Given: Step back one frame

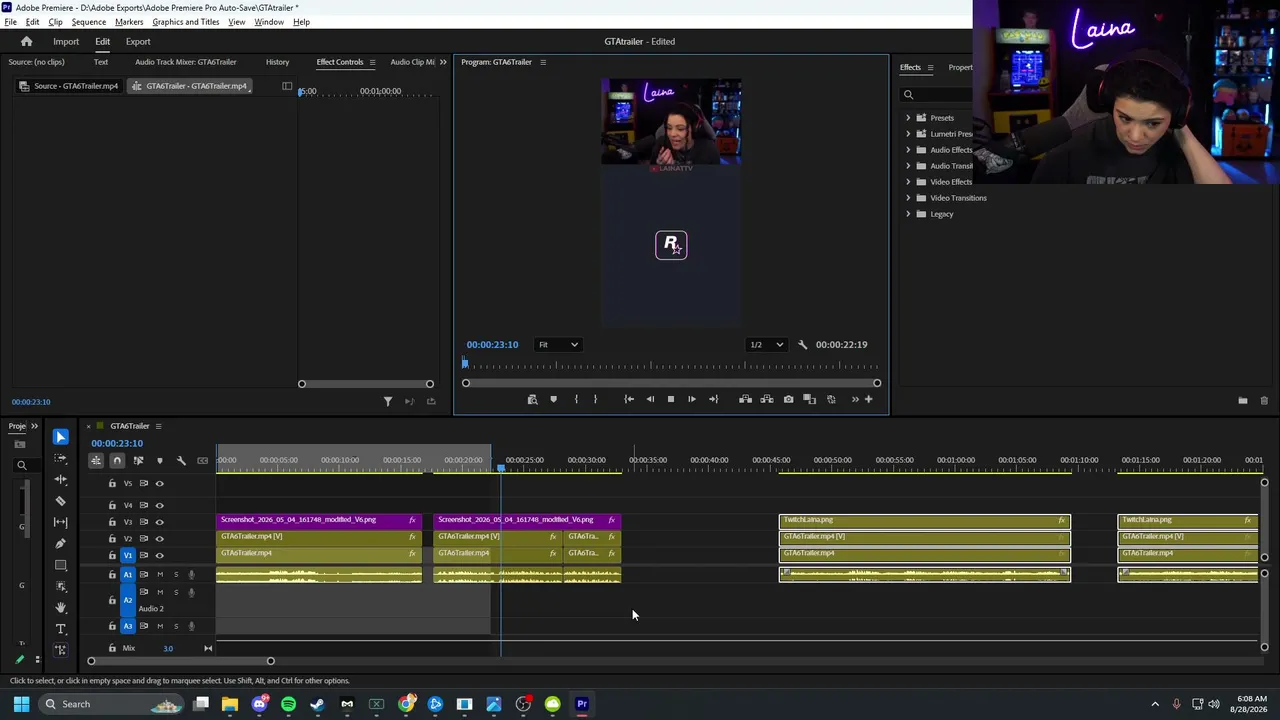Looking at the screenshot, I should pos(650,400).
